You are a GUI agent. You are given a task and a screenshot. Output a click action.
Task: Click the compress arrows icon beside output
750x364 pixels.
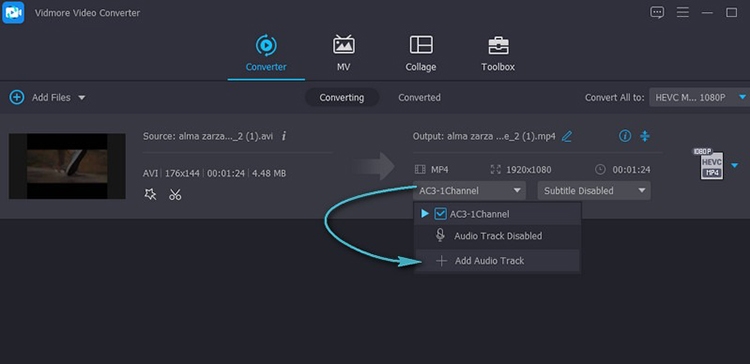pos(645,136)
